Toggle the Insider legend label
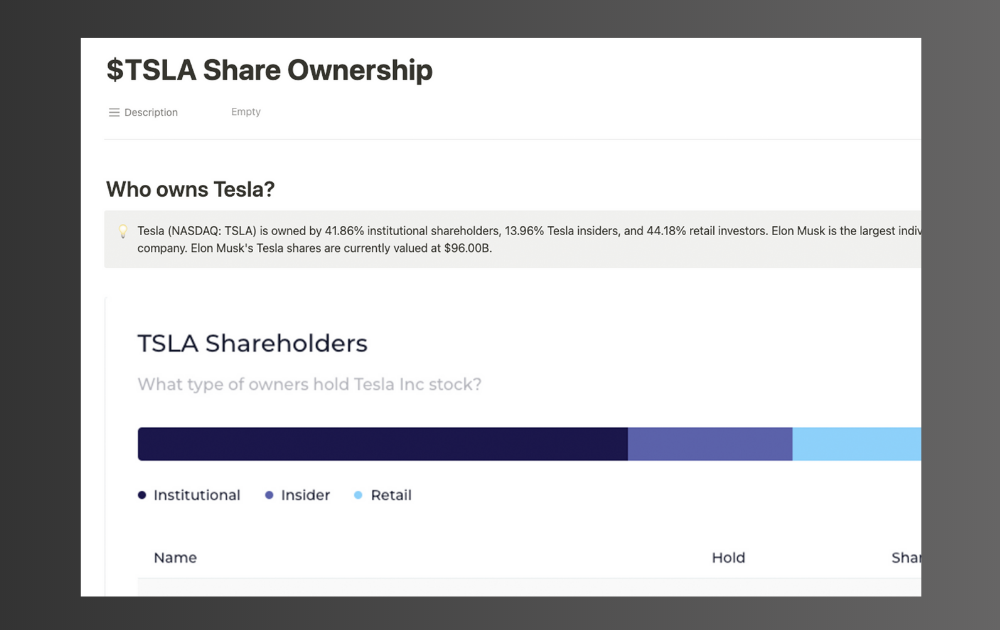This screenshot has width=1000, height=630. tap(305, 495)
